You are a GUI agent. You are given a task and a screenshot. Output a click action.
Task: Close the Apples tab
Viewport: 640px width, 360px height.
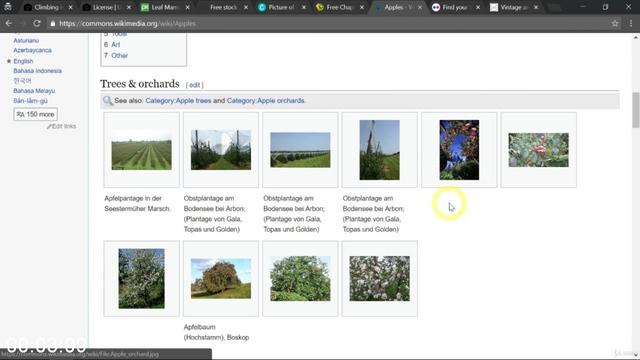pos(420,7)
